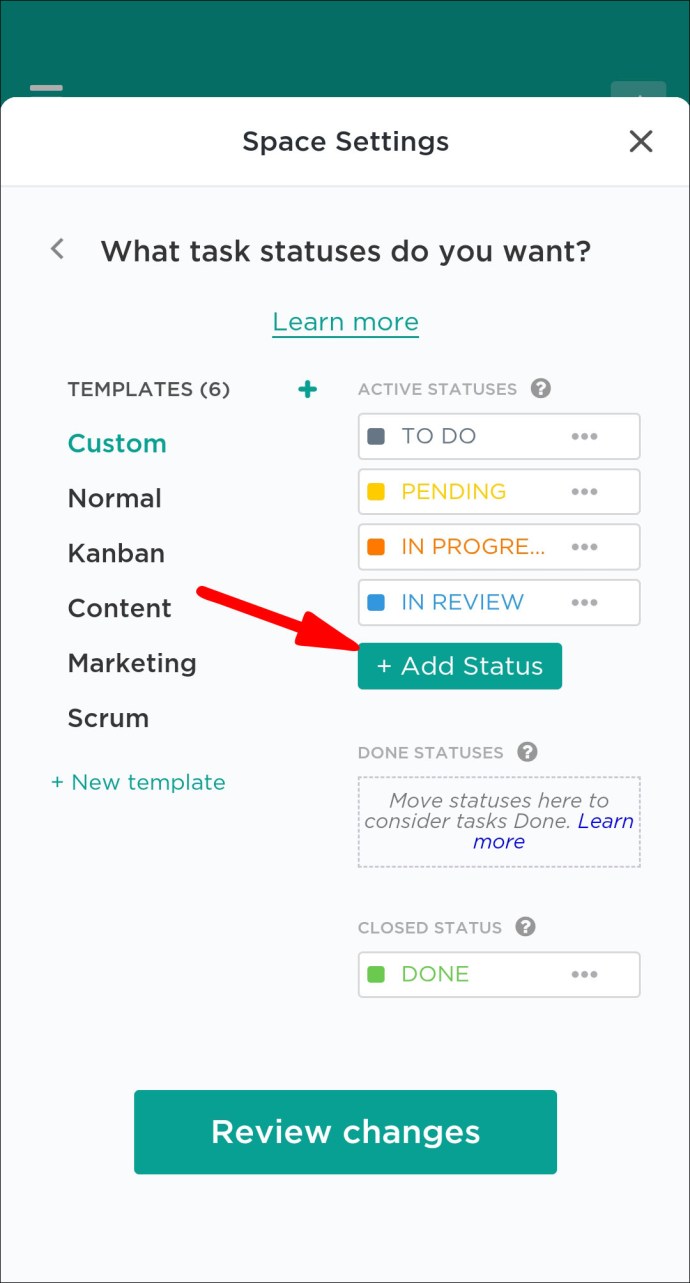Close the Space Settings dialog
Image resolution: width=690 pixels, height=1283 pixels.
(640, 142)
